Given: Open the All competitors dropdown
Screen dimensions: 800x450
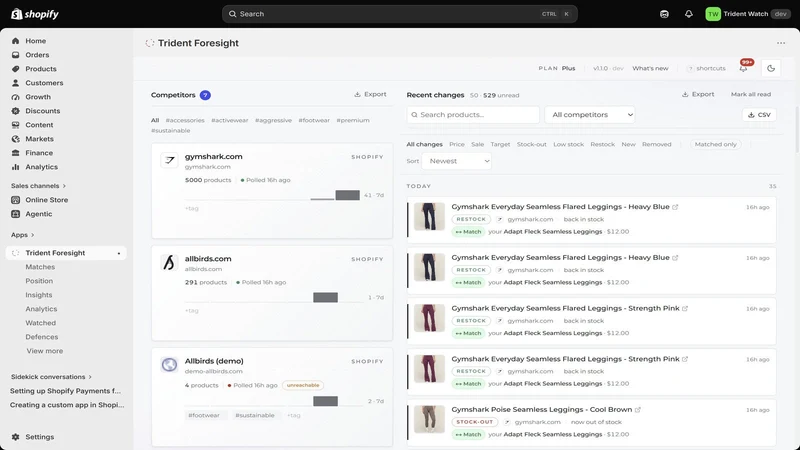Looking at the screenshot, I should (x=590, y=115).
